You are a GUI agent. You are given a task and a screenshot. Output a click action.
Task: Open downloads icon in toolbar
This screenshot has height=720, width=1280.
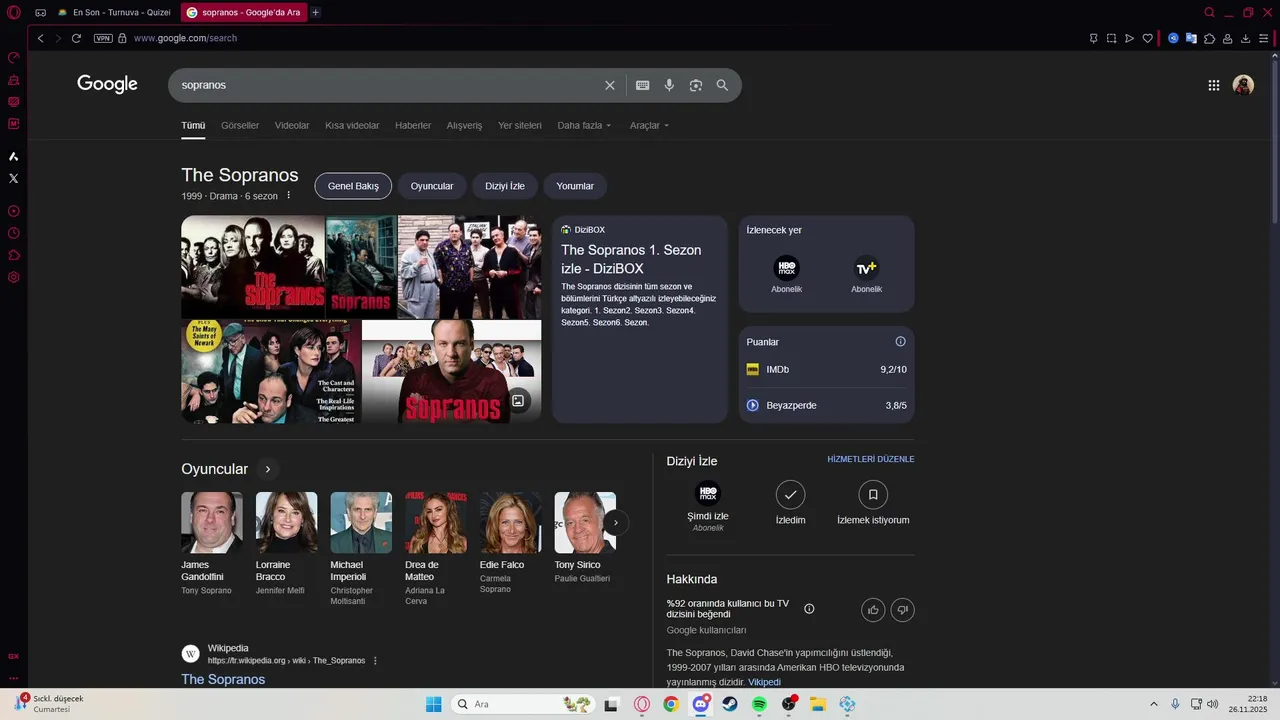[1245, 38]
